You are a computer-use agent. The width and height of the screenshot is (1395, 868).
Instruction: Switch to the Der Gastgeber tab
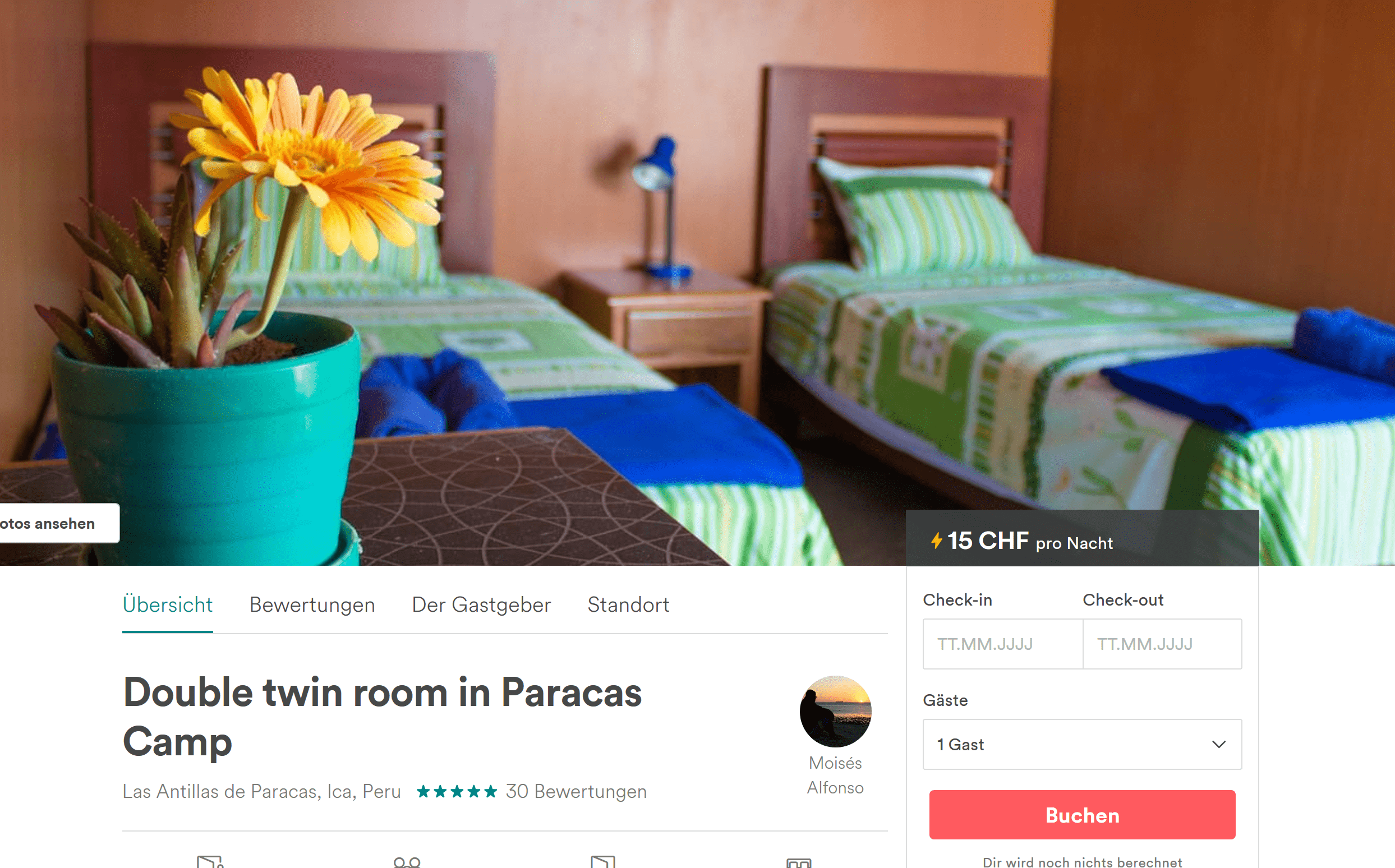point(481,604)
